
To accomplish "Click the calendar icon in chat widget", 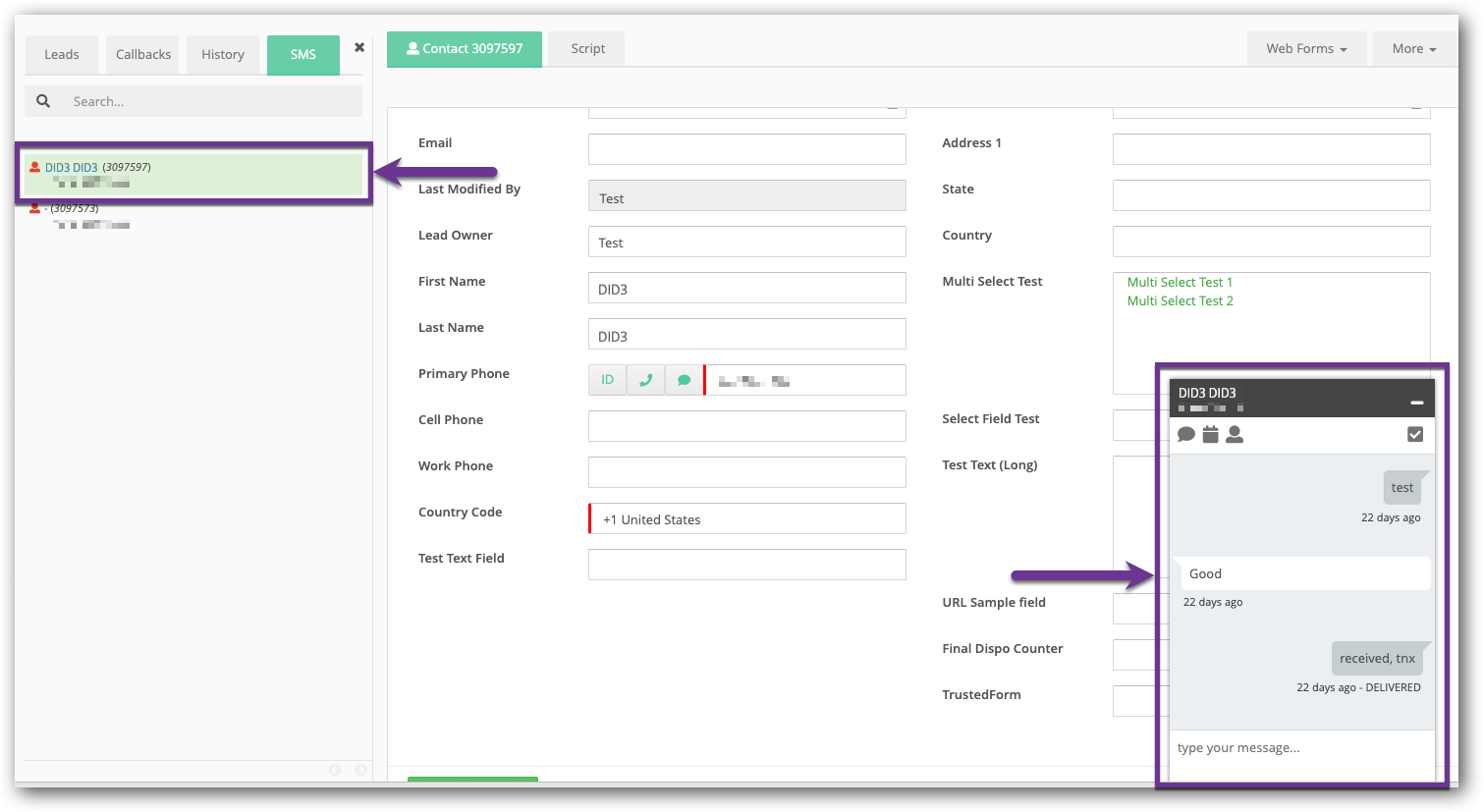I will tap(1210, 435).
